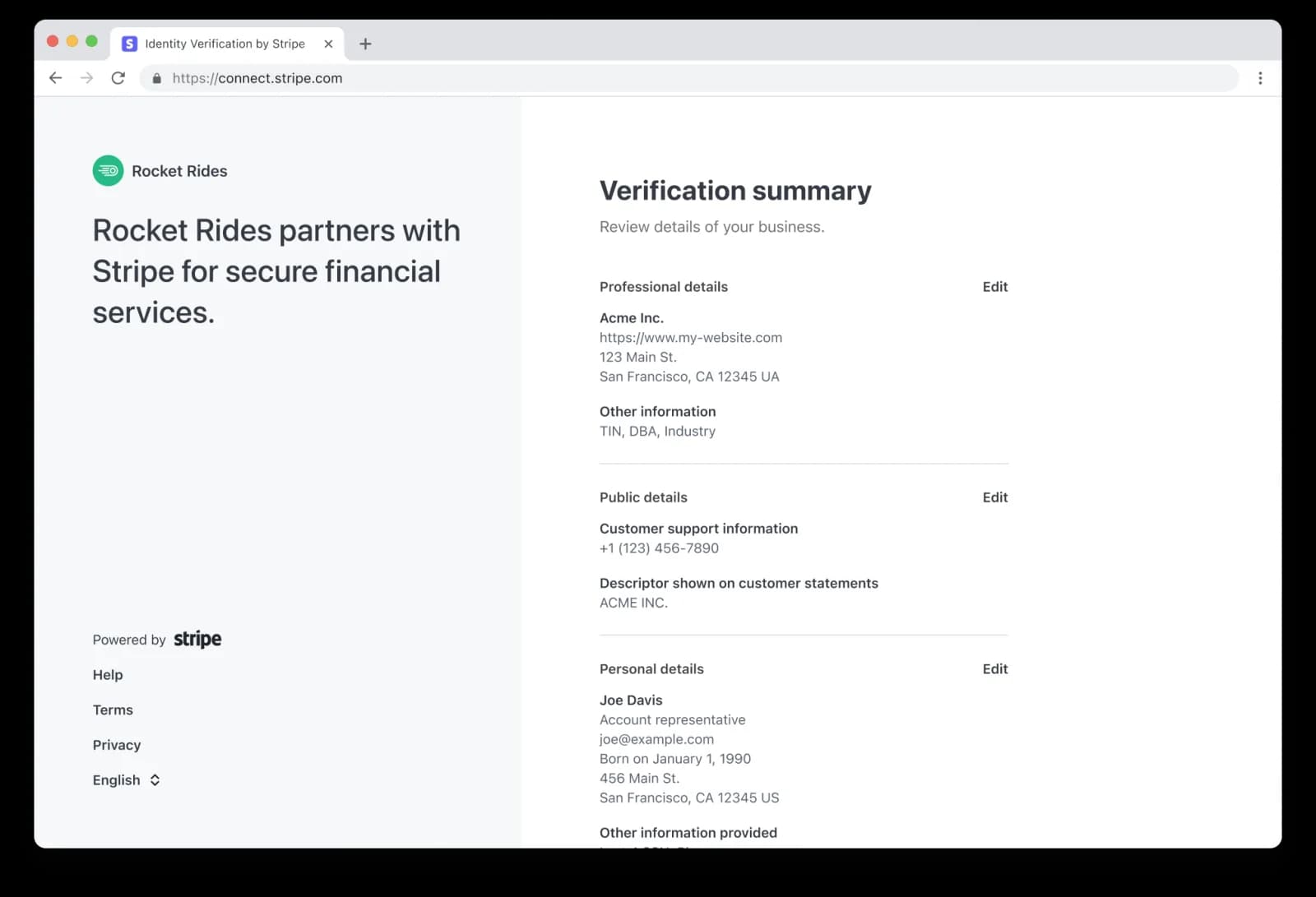Open the browser three-dot menu
Image resolution: width=1316 pixels, height=897 pixels.
[x=1260, y=78]
